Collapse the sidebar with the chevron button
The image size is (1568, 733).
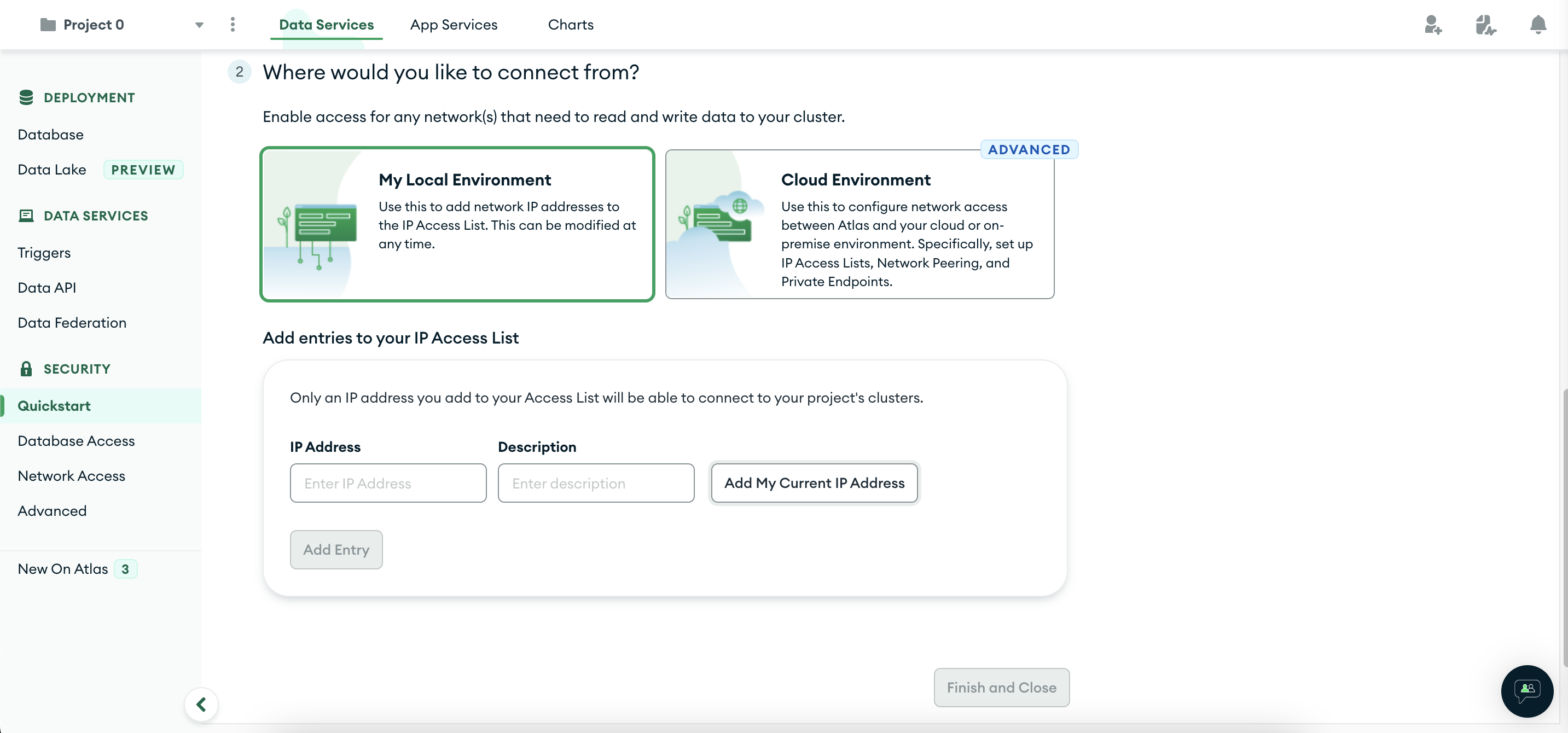tap(201, 705)
